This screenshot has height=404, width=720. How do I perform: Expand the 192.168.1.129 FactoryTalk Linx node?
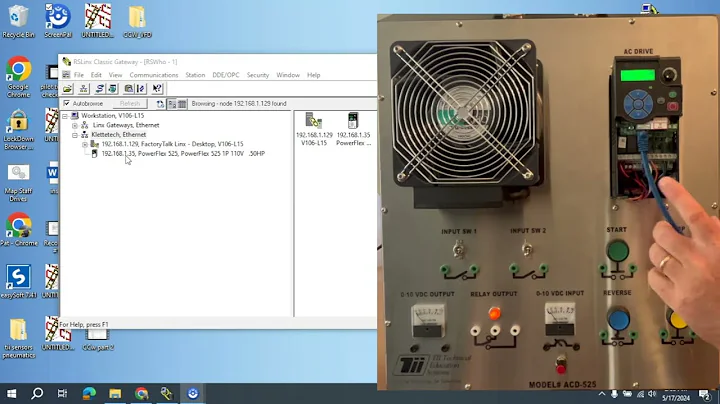[x=85, y=145]
